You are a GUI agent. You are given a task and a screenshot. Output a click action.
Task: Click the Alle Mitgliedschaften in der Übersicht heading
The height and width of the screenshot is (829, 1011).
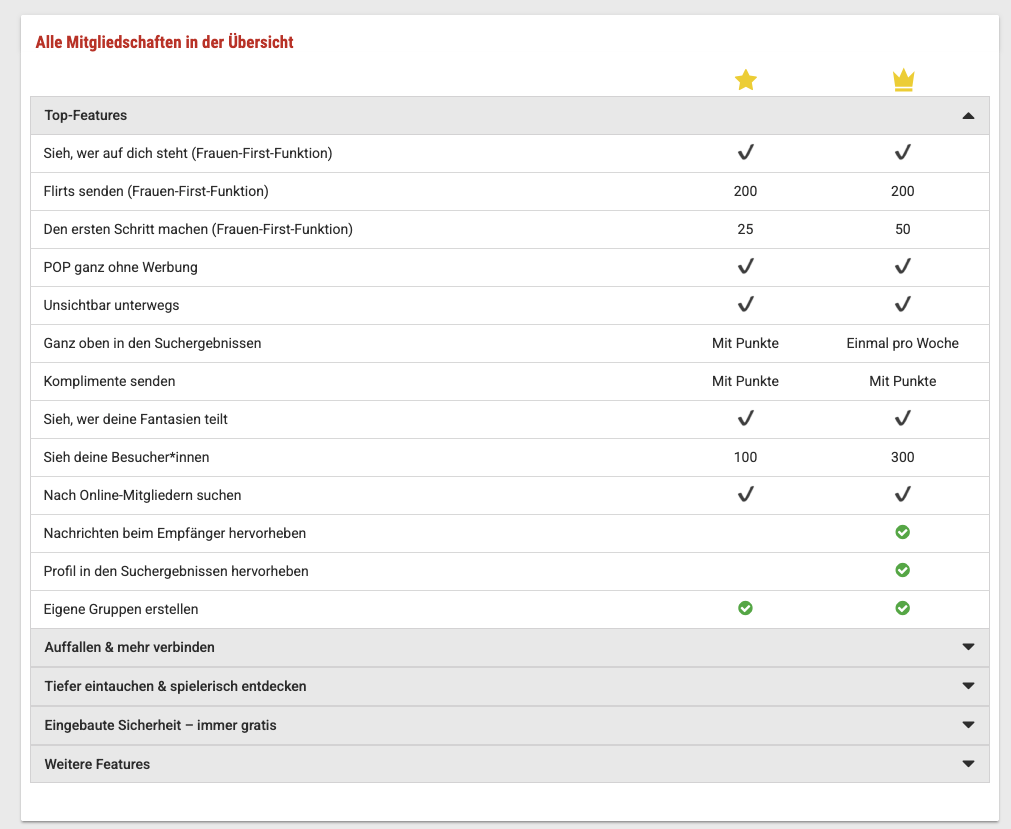pos(164,42)
